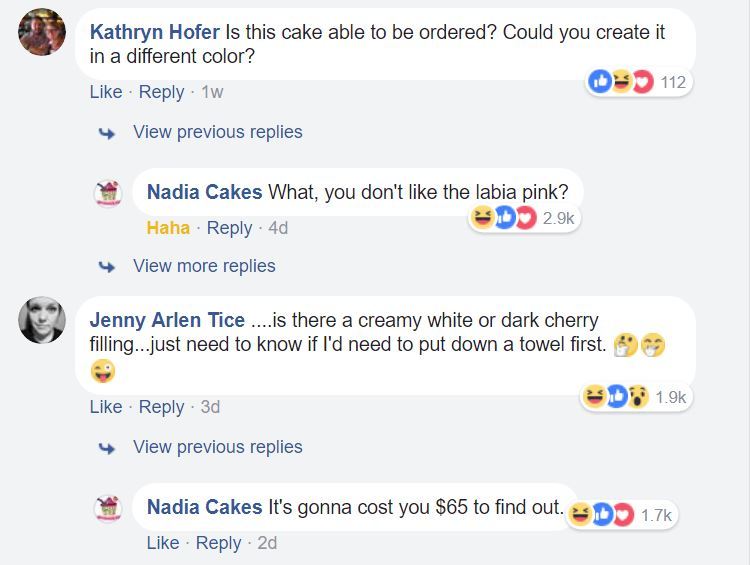
Task: Click Nadia Cakes avatar on $65 reply
Action: click(x=108, y=507)
